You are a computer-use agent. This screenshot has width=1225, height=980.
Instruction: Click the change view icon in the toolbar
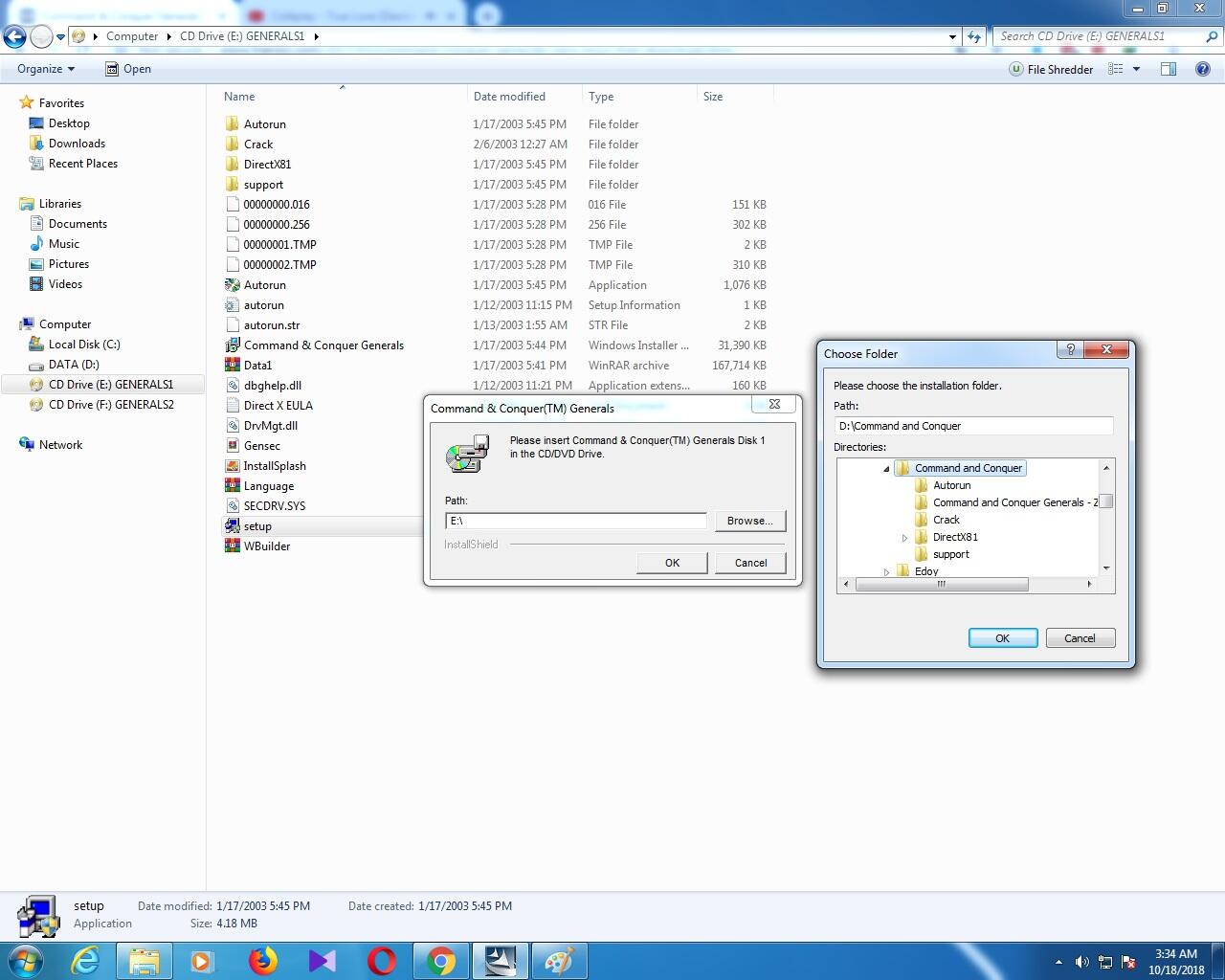click(1115, 69)
